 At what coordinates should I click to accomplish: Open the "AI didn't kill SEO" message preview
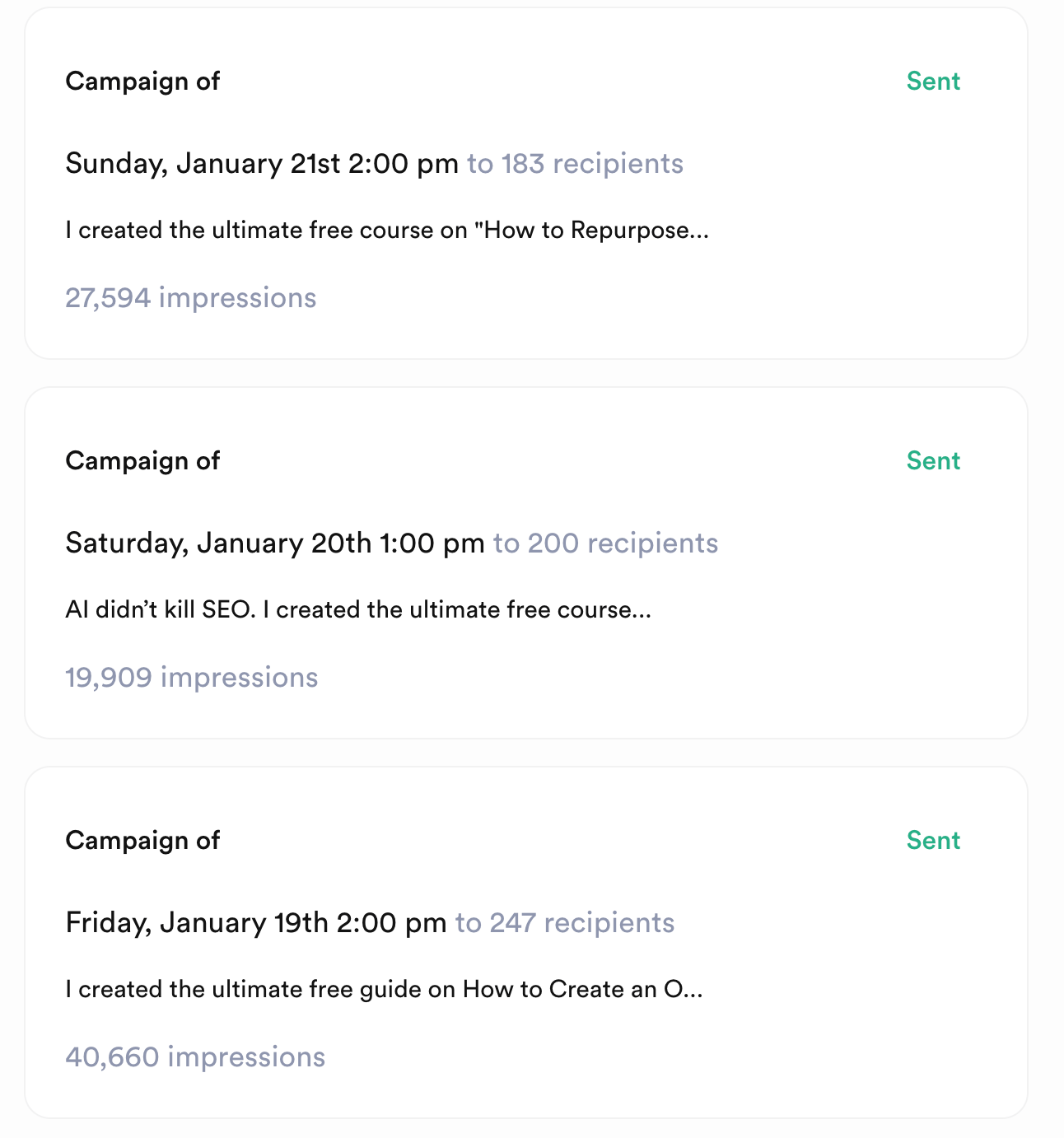(x=358, y=610)
